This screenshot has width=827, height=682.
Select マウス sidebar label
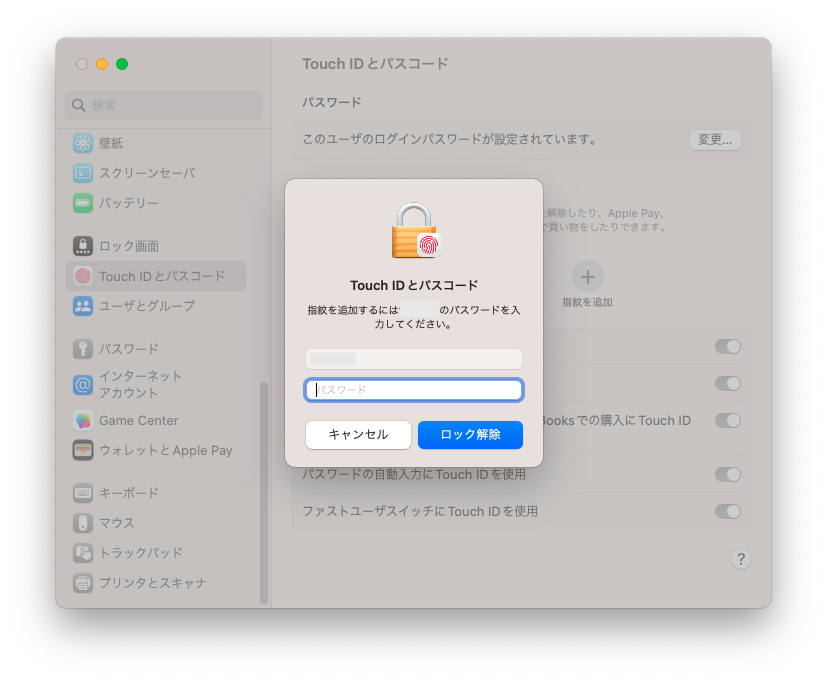117,523
